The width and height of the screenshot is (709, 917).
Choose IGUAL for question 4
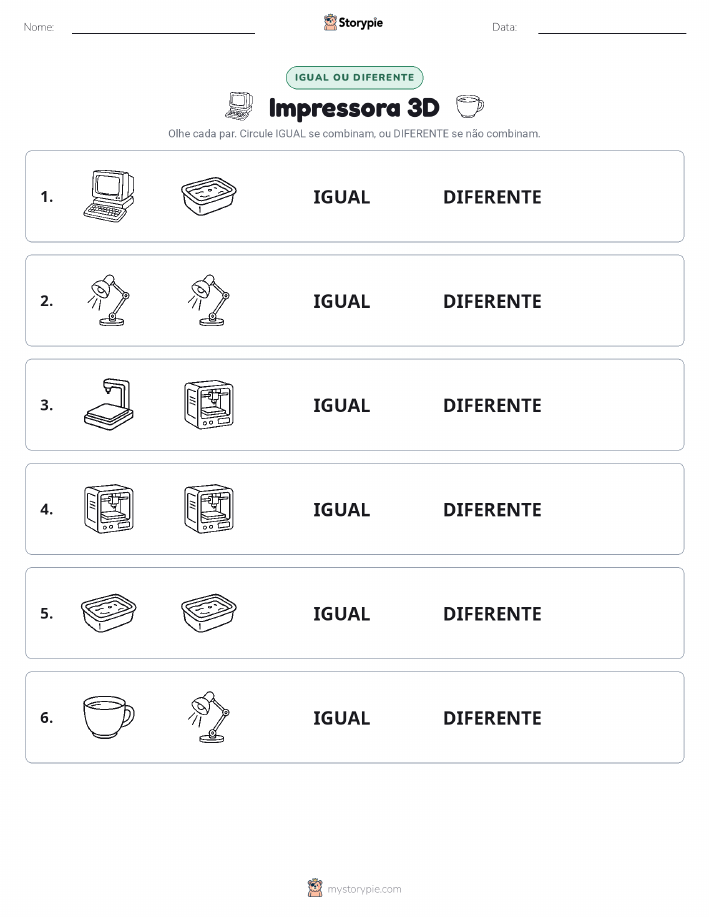tap(342, 509)
